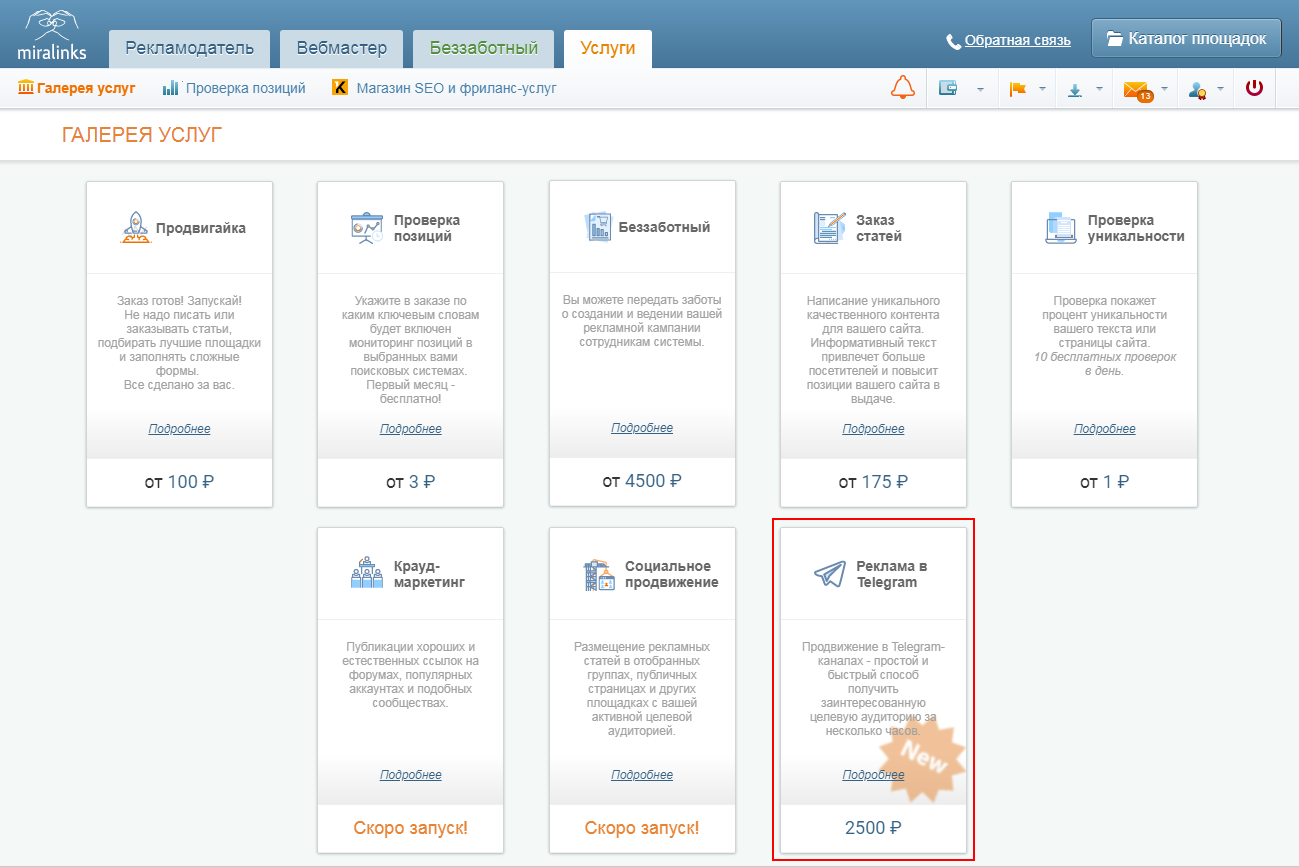Image resolution: width=1299 pixels, height=867 pixels.
Task: Click the '2500 ₽' Telegram price
Action: [x=873, y=828]
